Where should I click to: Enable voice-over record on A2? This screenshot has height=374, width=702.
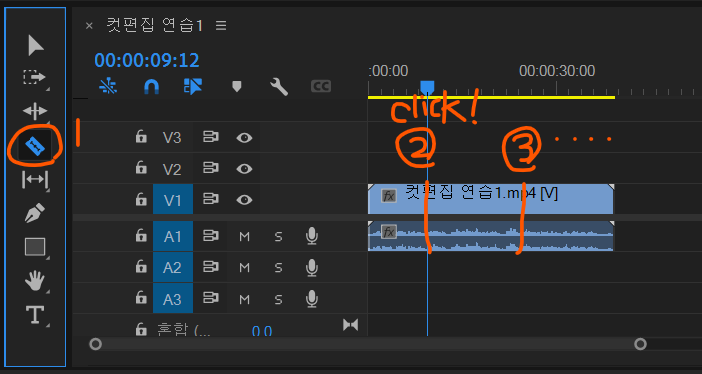312,267
